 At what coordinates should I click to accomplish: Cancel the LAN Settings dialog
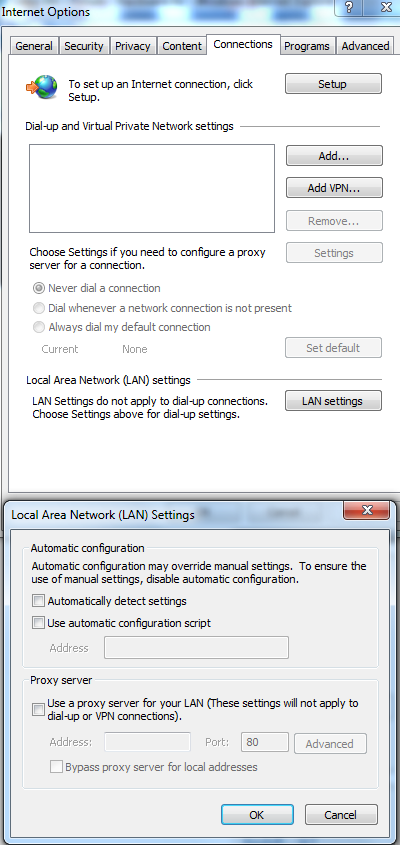tap(341, 815)
